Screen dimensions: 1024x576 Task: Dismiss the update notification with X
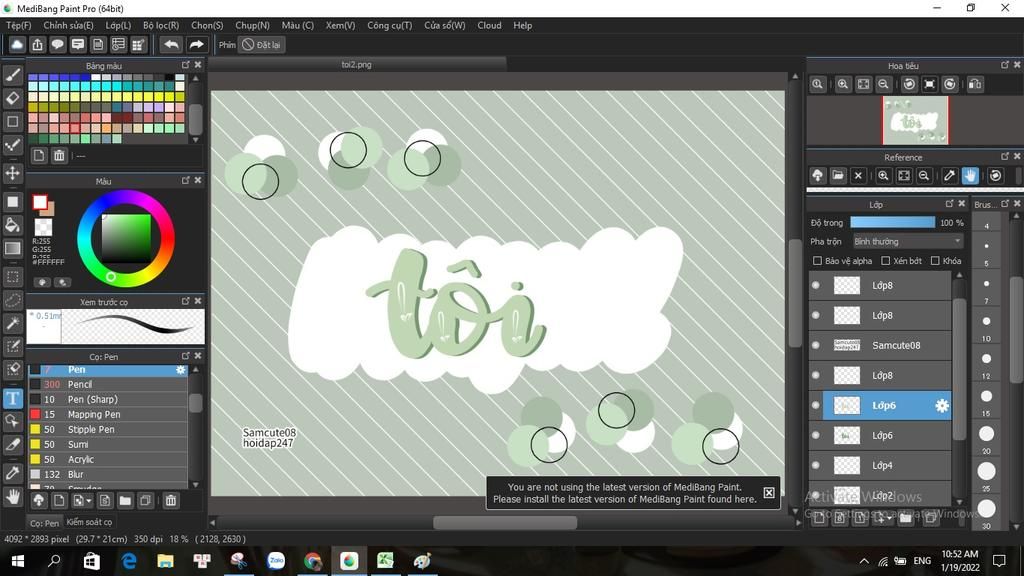click(769, 493)
